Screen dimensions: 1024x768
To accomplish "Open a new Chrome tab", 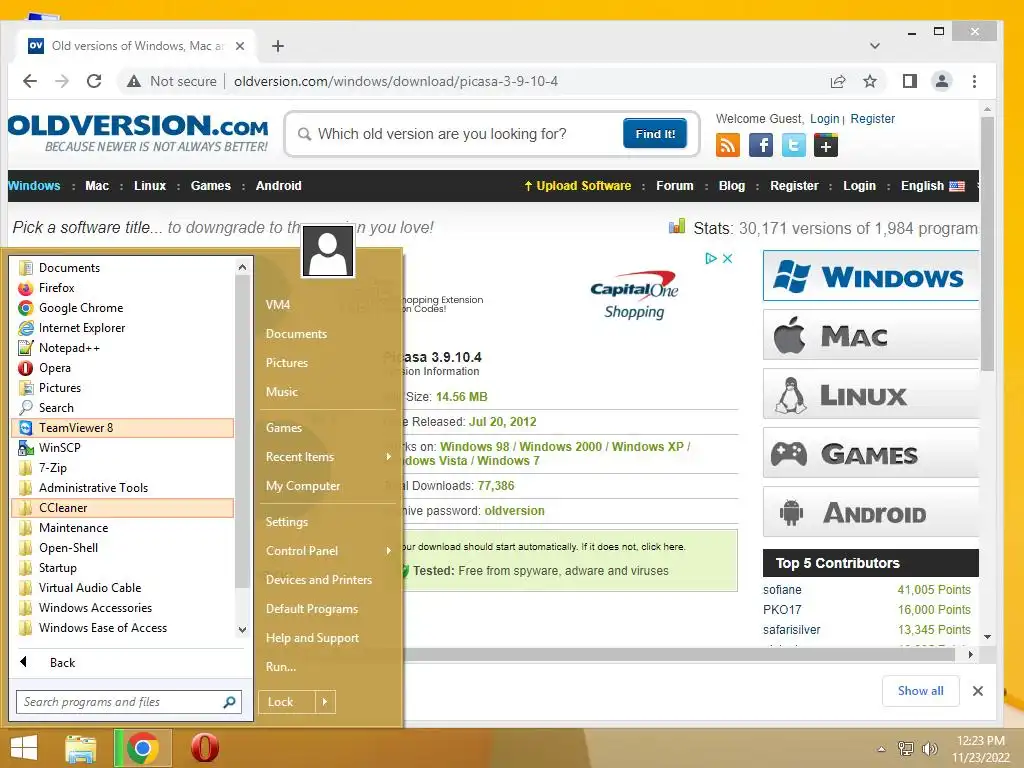I will click(x=278, y=46).
